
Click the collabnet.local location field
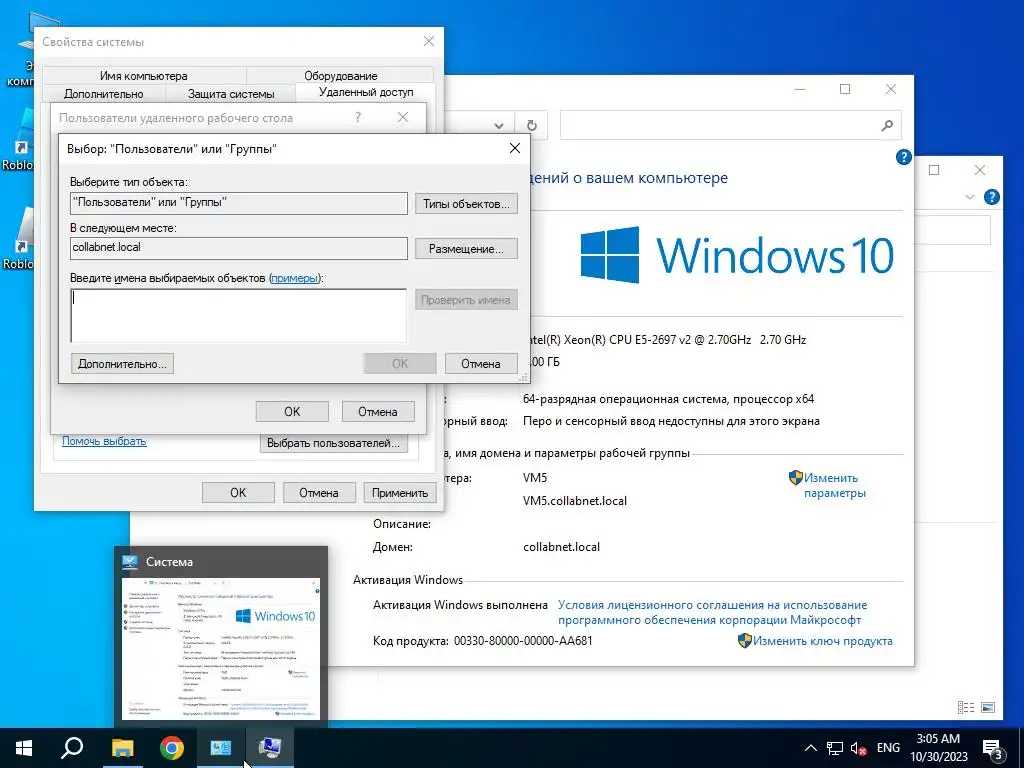click(x=238, y=248)
